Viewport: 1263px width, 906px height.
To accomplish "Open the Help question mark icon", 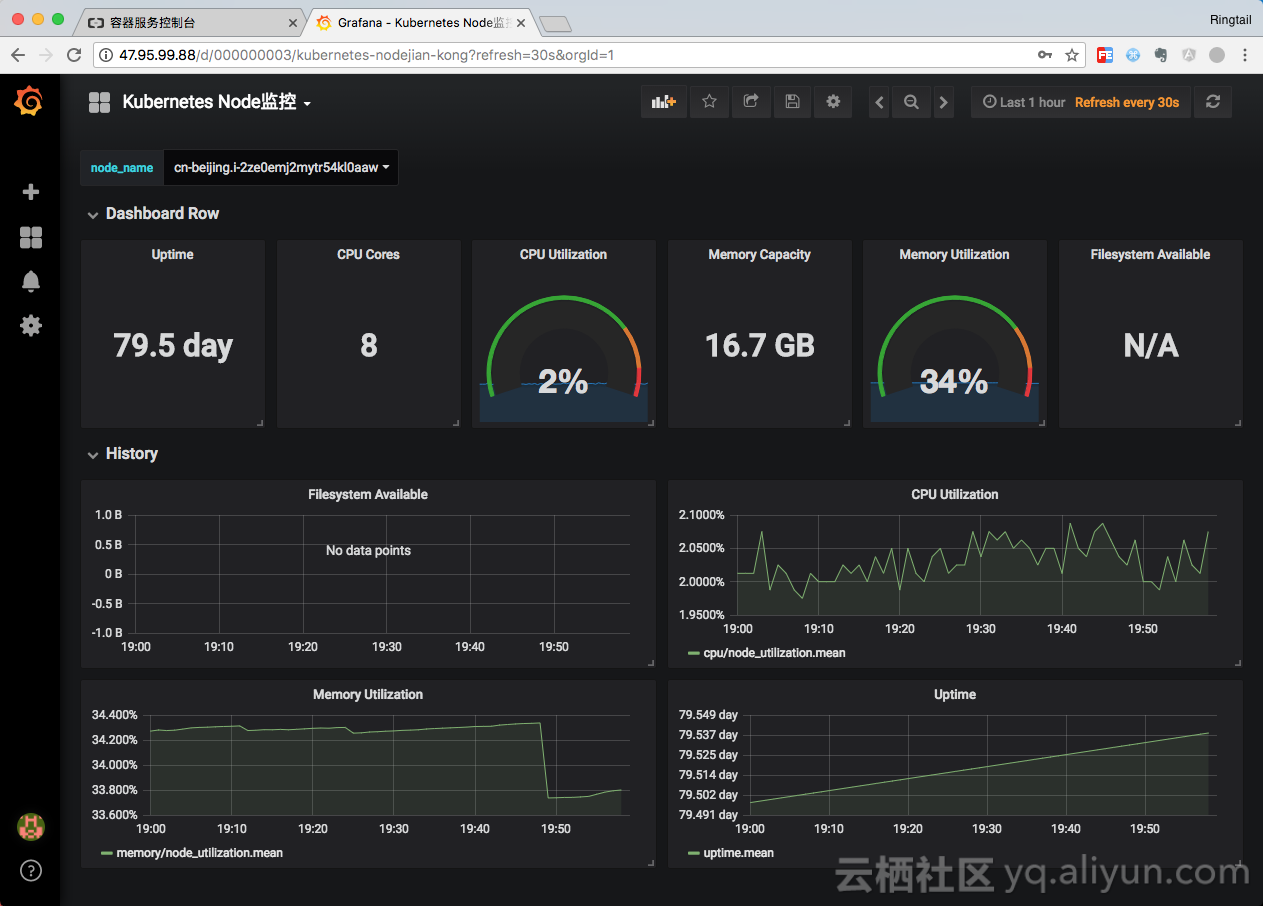I will tap(31, 870).
